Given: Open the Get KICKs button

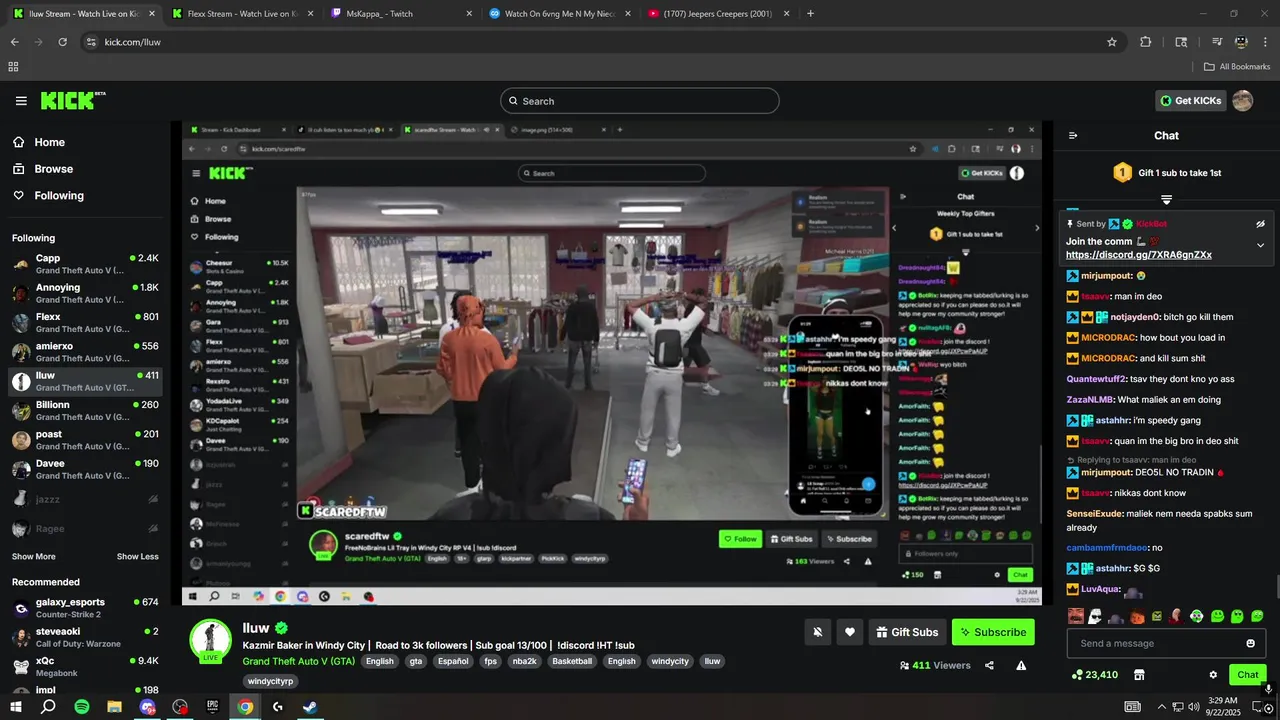Looking at the screenshot, I should click(1190, 100).
